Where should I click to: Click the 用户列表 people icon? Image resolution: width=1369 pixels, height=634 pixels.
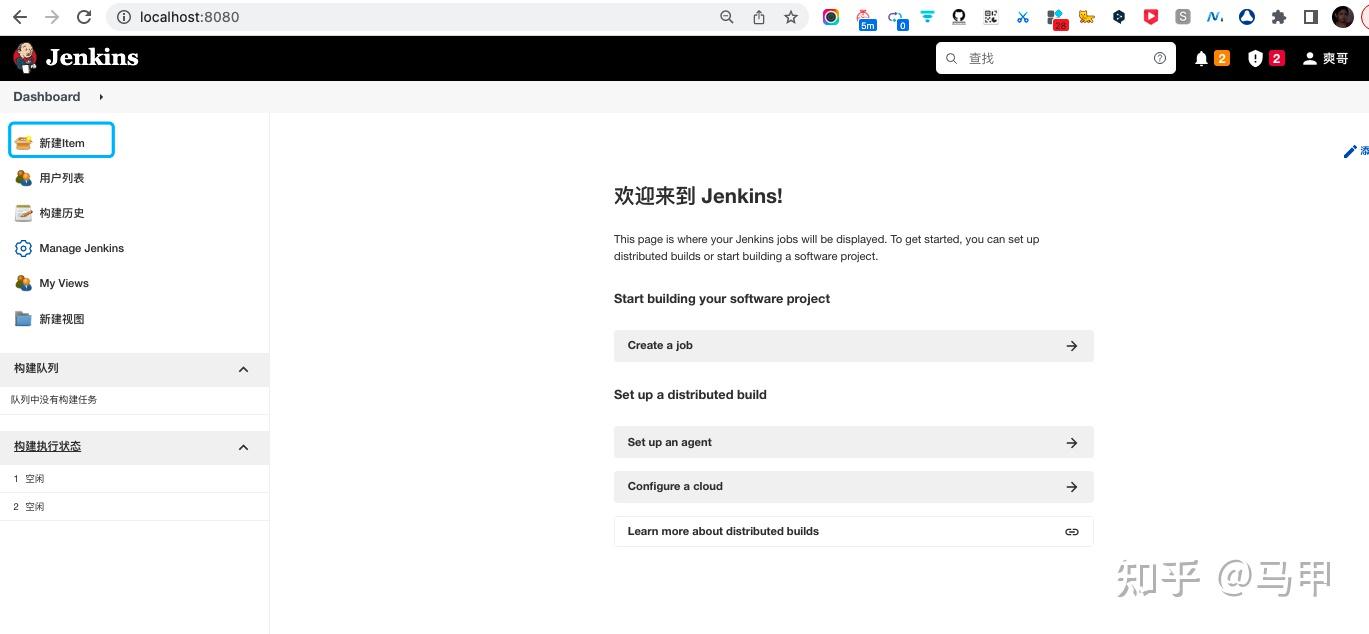(24, 178)
